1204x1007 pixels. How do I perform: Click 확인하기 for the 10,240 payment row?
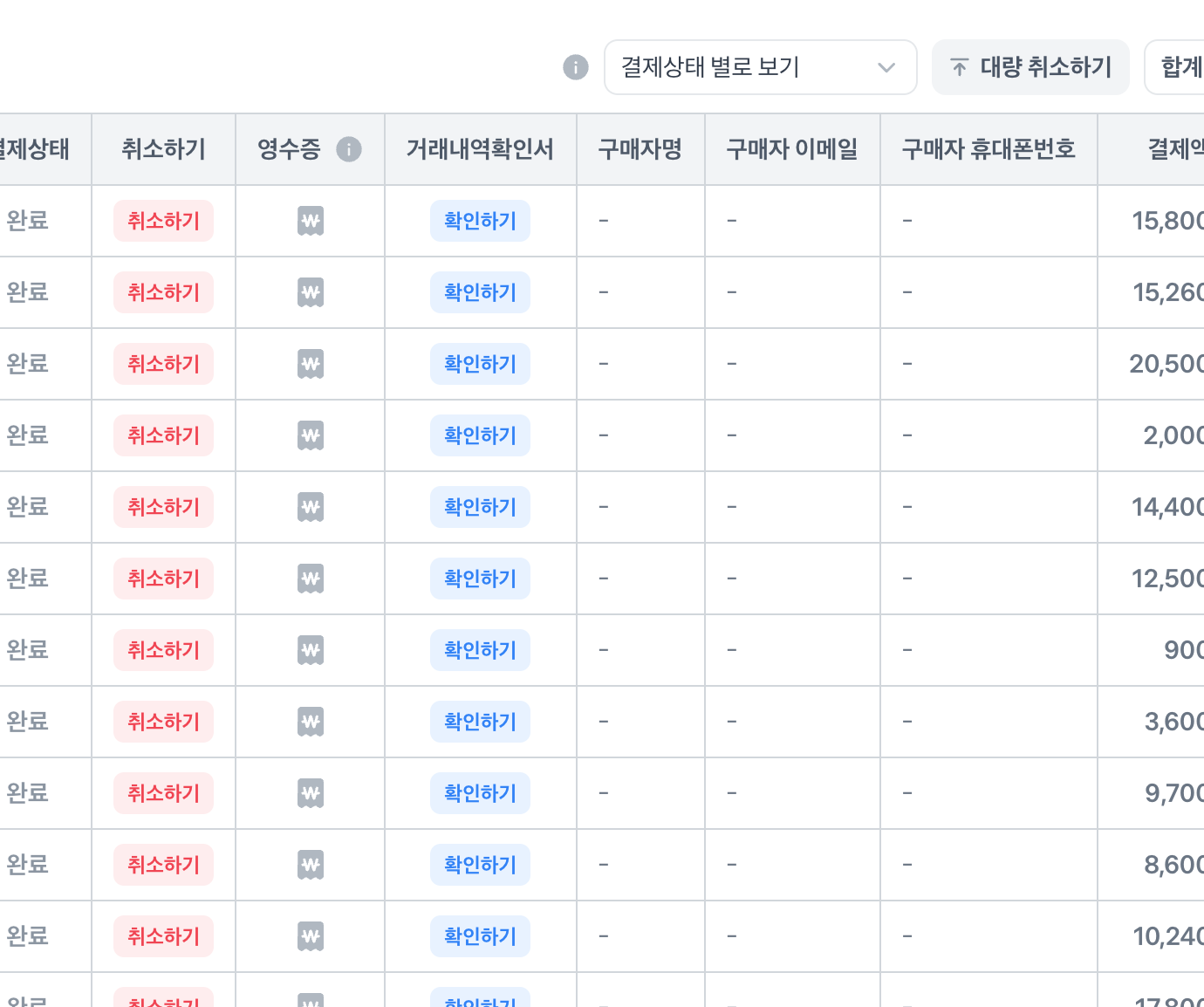click(x=480, y=936)
